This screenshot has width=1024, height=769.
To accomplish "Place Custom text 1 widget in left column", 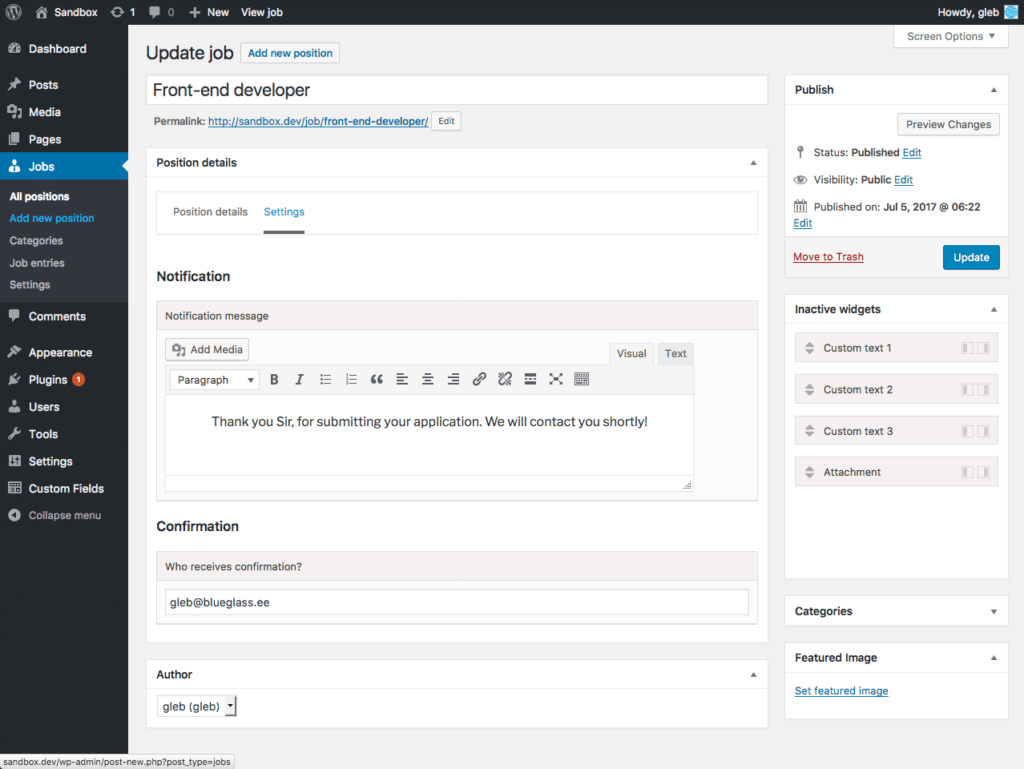I will tap(967, 348).
